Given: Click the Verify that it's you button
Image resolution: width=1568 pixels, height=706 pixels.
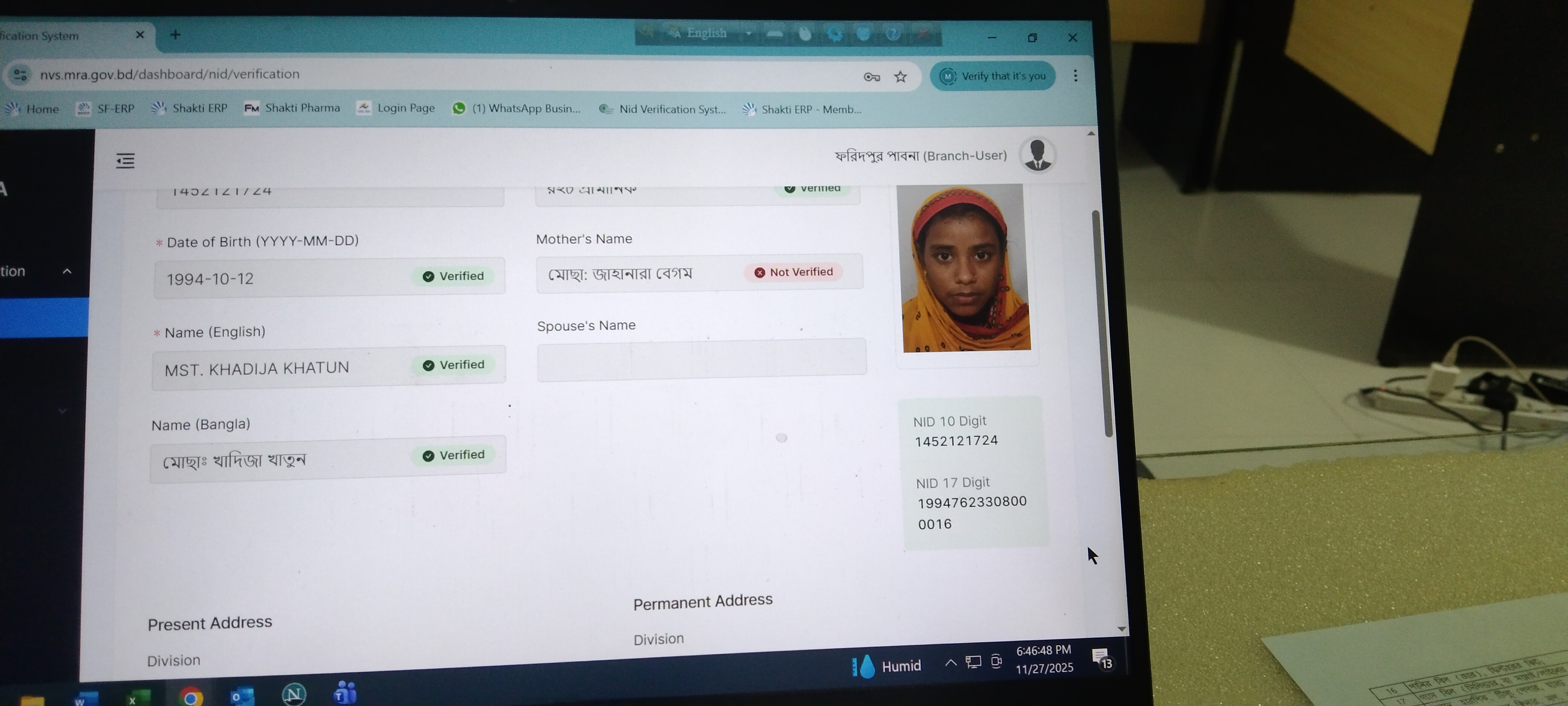Looking at the screenshot, I should 993,76.
